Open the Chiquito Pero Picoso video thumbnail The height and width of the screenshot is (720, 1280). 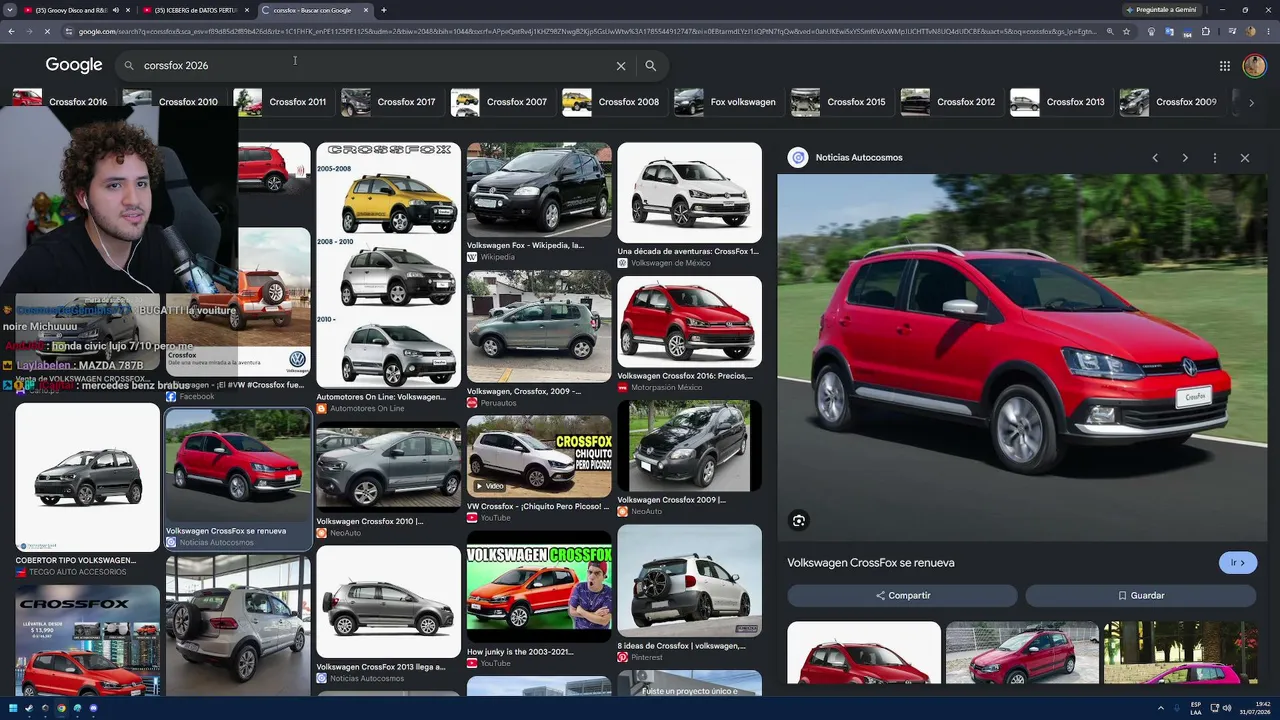pos(539,457)
